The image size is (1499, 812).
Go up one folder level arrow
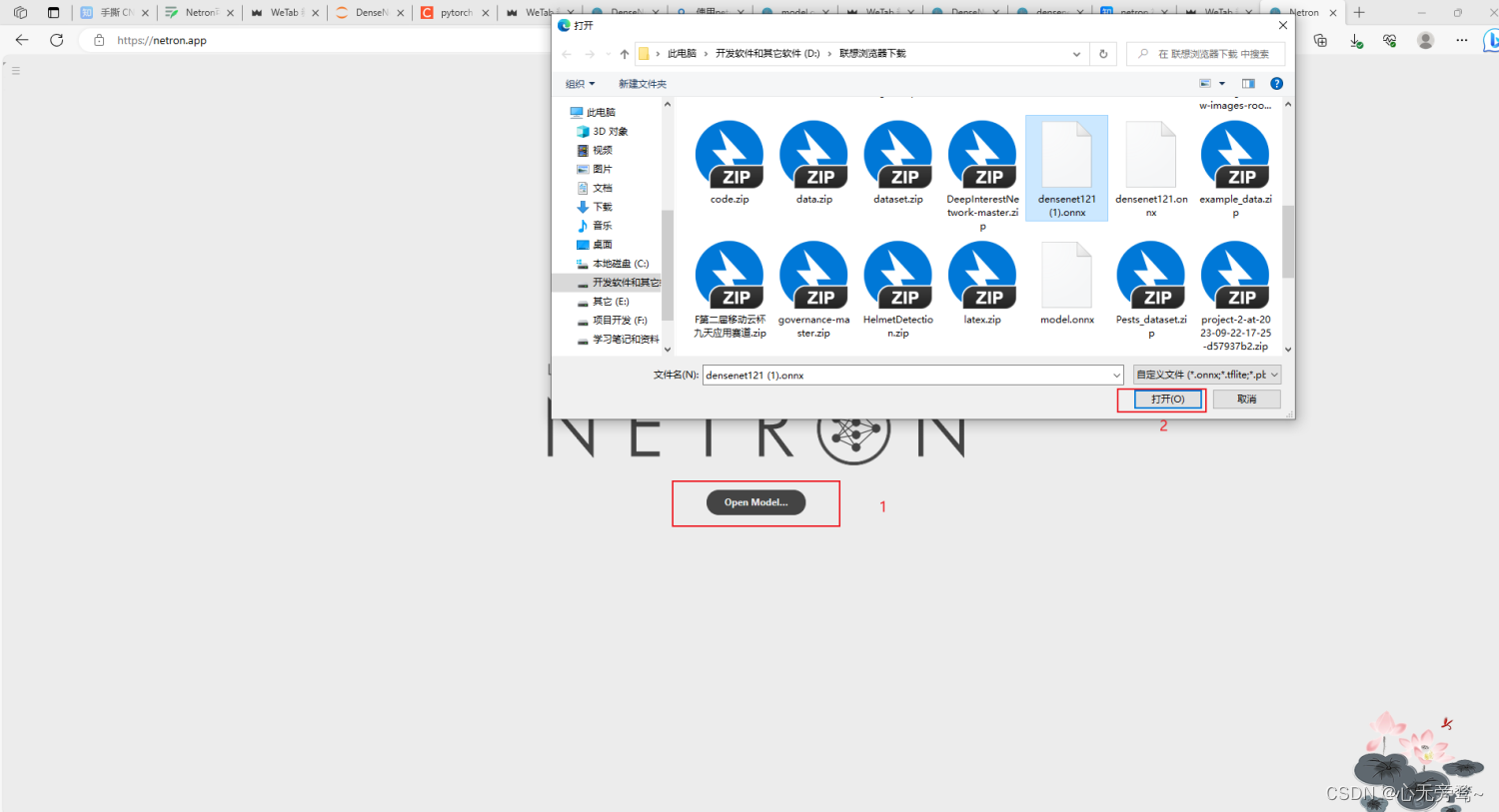625,54
